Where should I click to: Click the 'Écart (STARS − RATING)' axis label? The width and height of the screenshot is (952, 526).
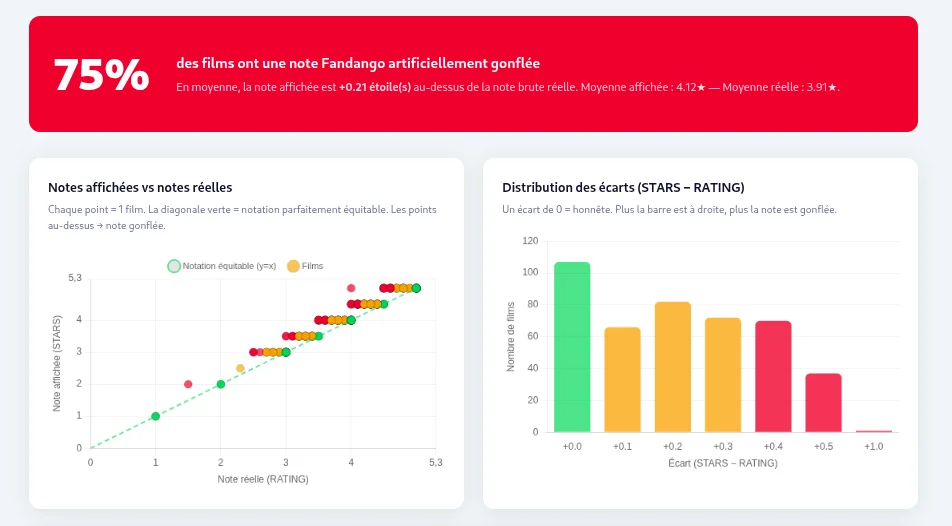[x=722, y=463]
